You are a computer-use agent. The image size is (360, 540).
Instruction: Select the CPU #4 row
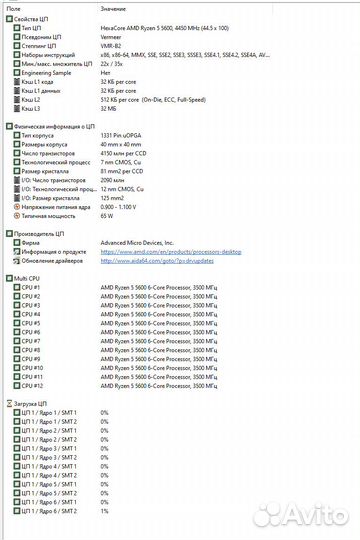click(115, 314)
